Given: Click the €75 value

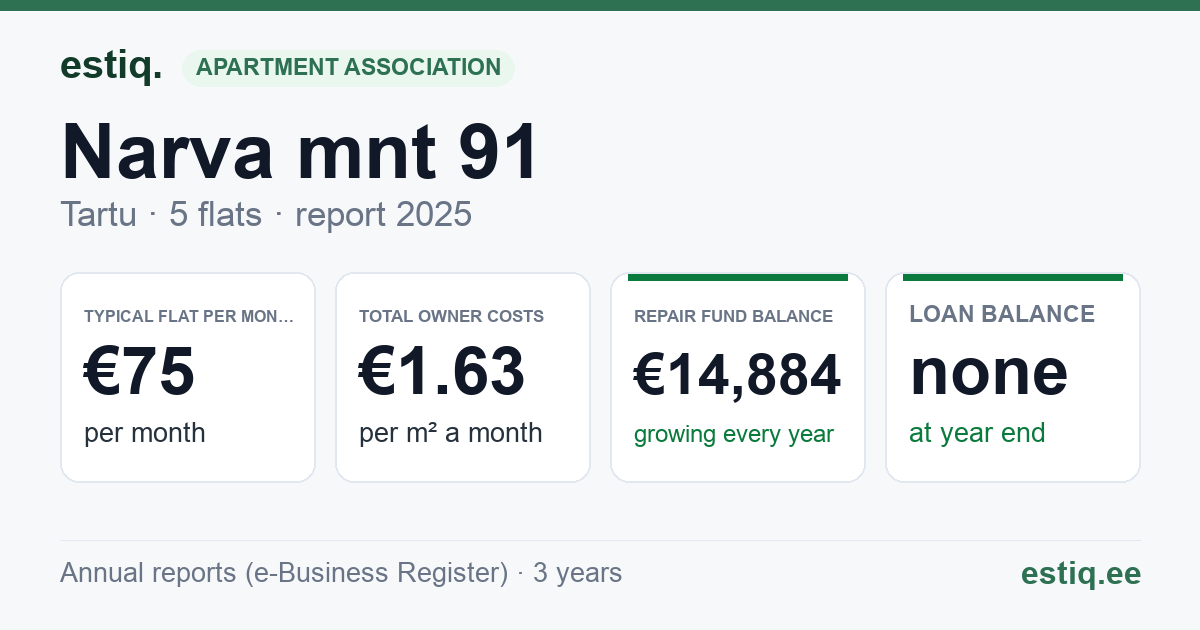Looking at the screenshot, I should pyautogui.click(x=139, y=372).
